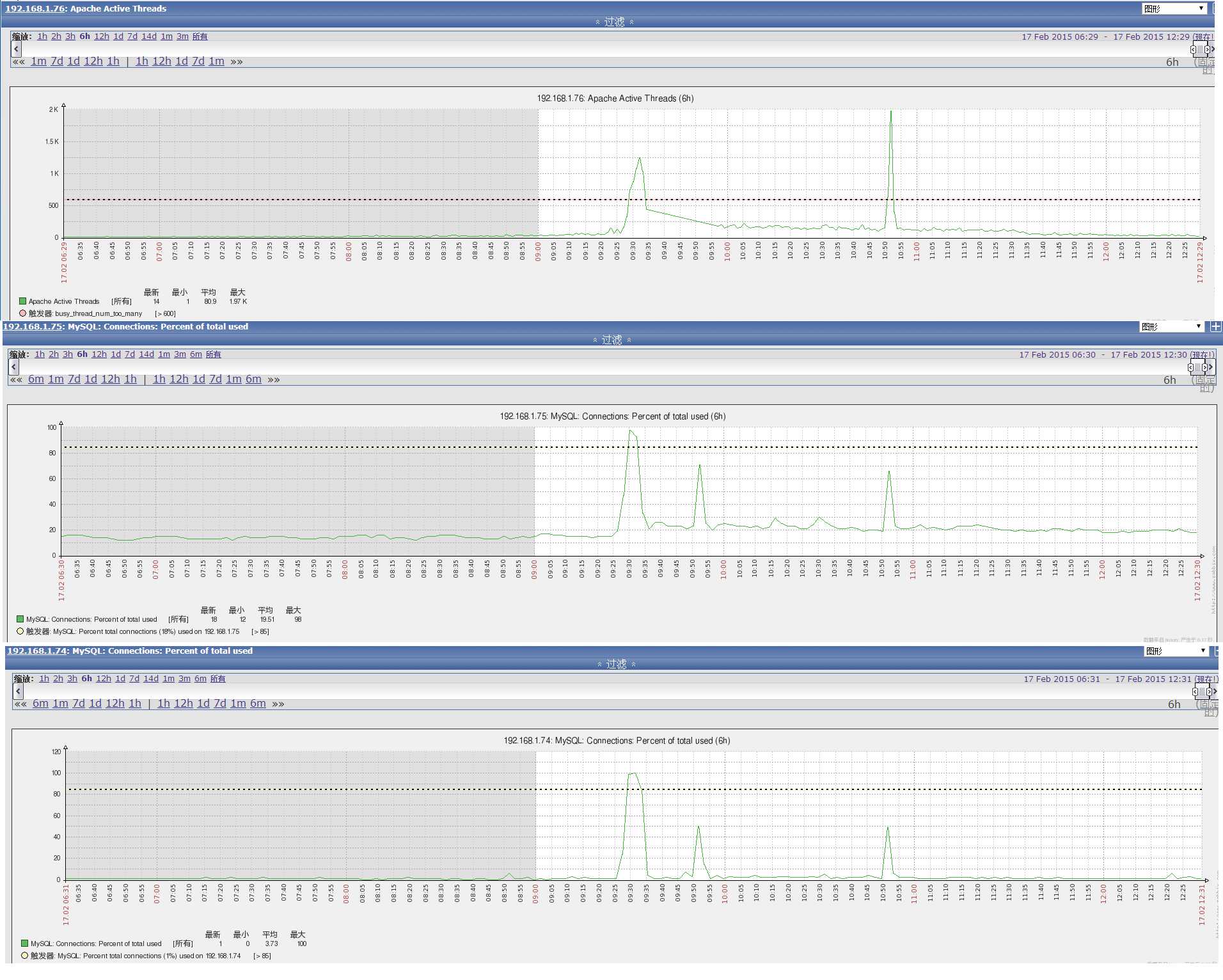1223x980 pixels.
Task: Click right handle of 192.168.1.75 scrollbar
Action: tap(1204, 367)
